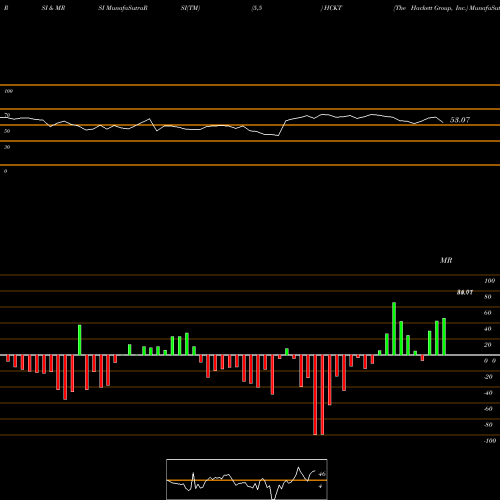The image size is (500, 500).
Task: Click the 20 label on MR axis
Action: 488,345
